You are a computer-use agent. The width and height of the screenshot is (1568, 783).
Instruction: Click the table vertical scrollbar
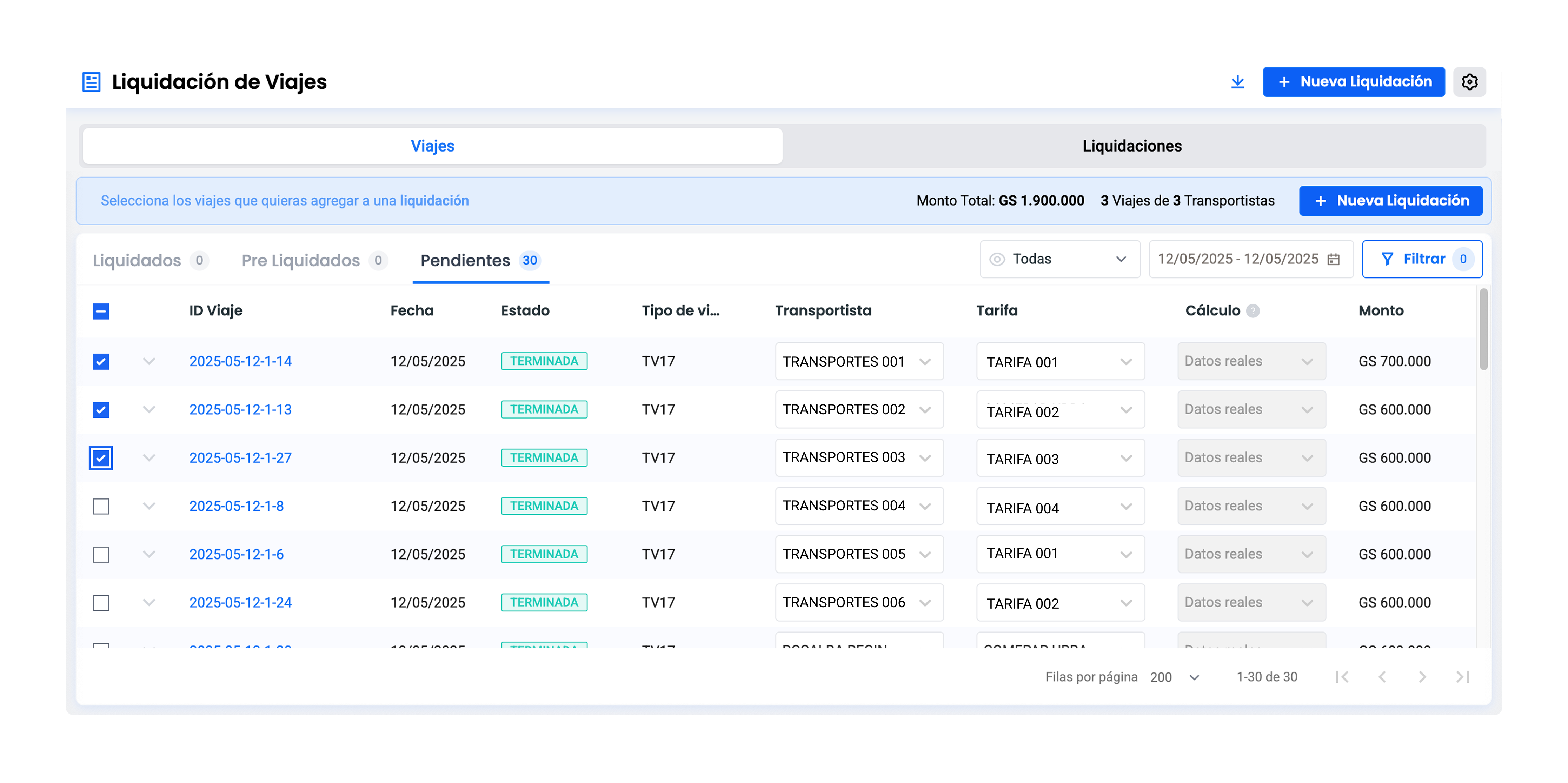pyautogui.click(x=1483, y=329)
